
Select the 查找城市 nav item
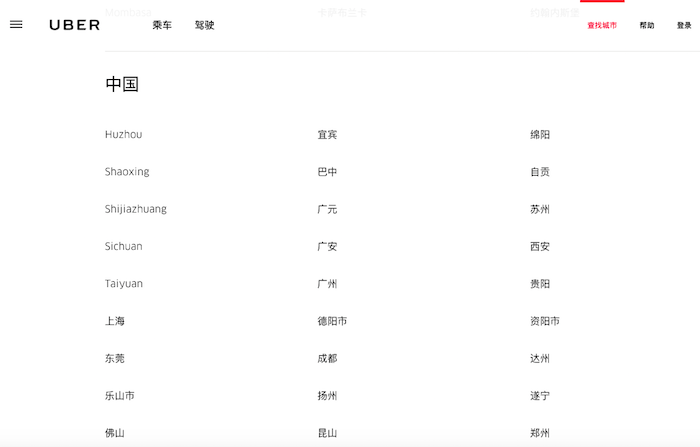coord(602,25)
